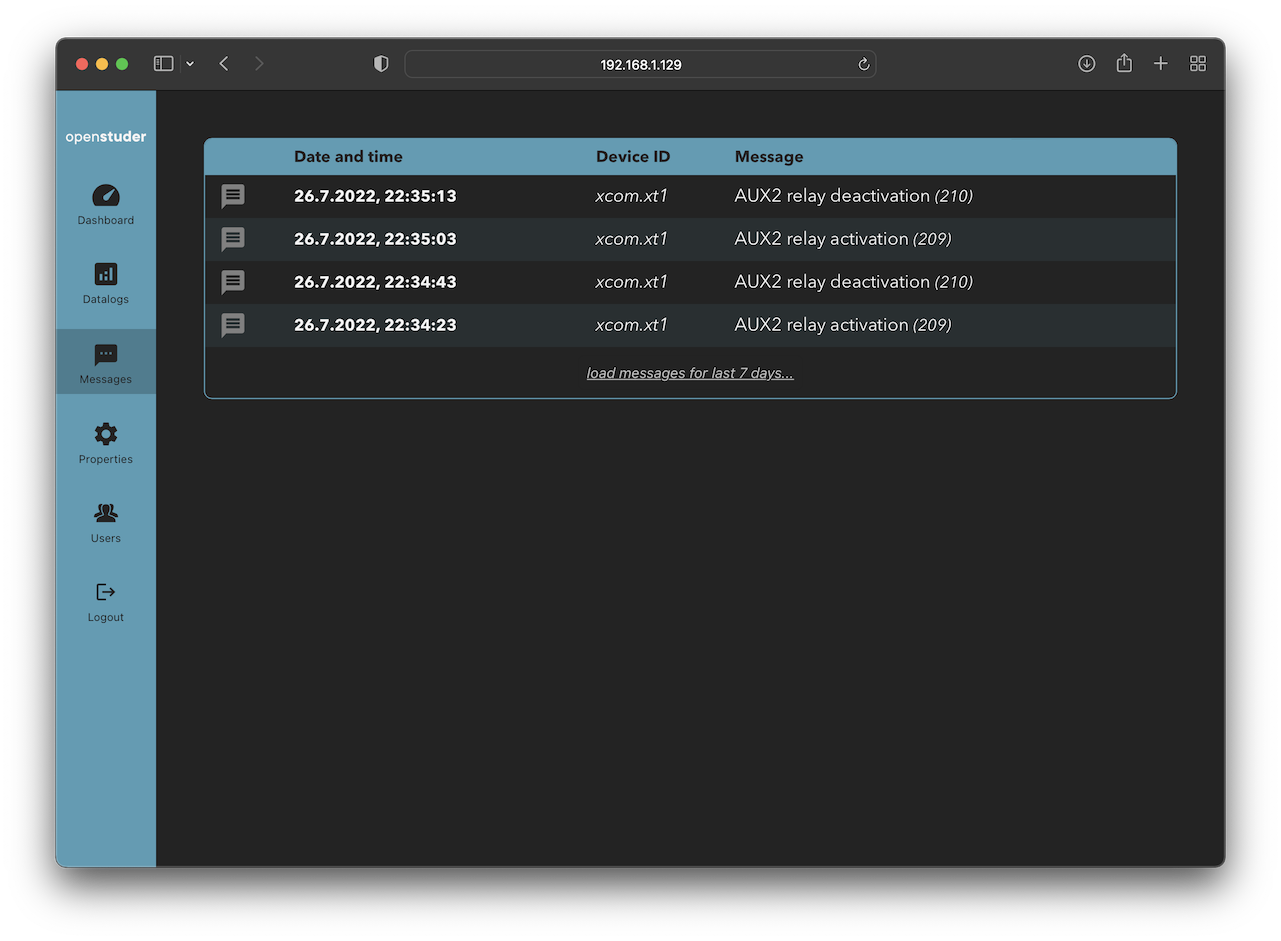Viewport: 1281px width, 941px height.
Task: Click the Logout icon
Action: (106, 592)
